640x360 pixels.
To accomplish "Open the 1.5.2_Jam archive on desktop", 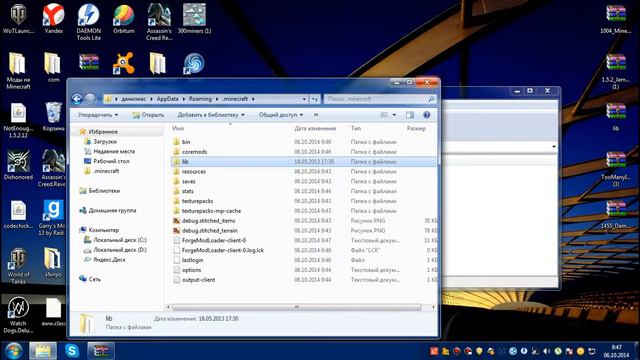I will (616, 71).
